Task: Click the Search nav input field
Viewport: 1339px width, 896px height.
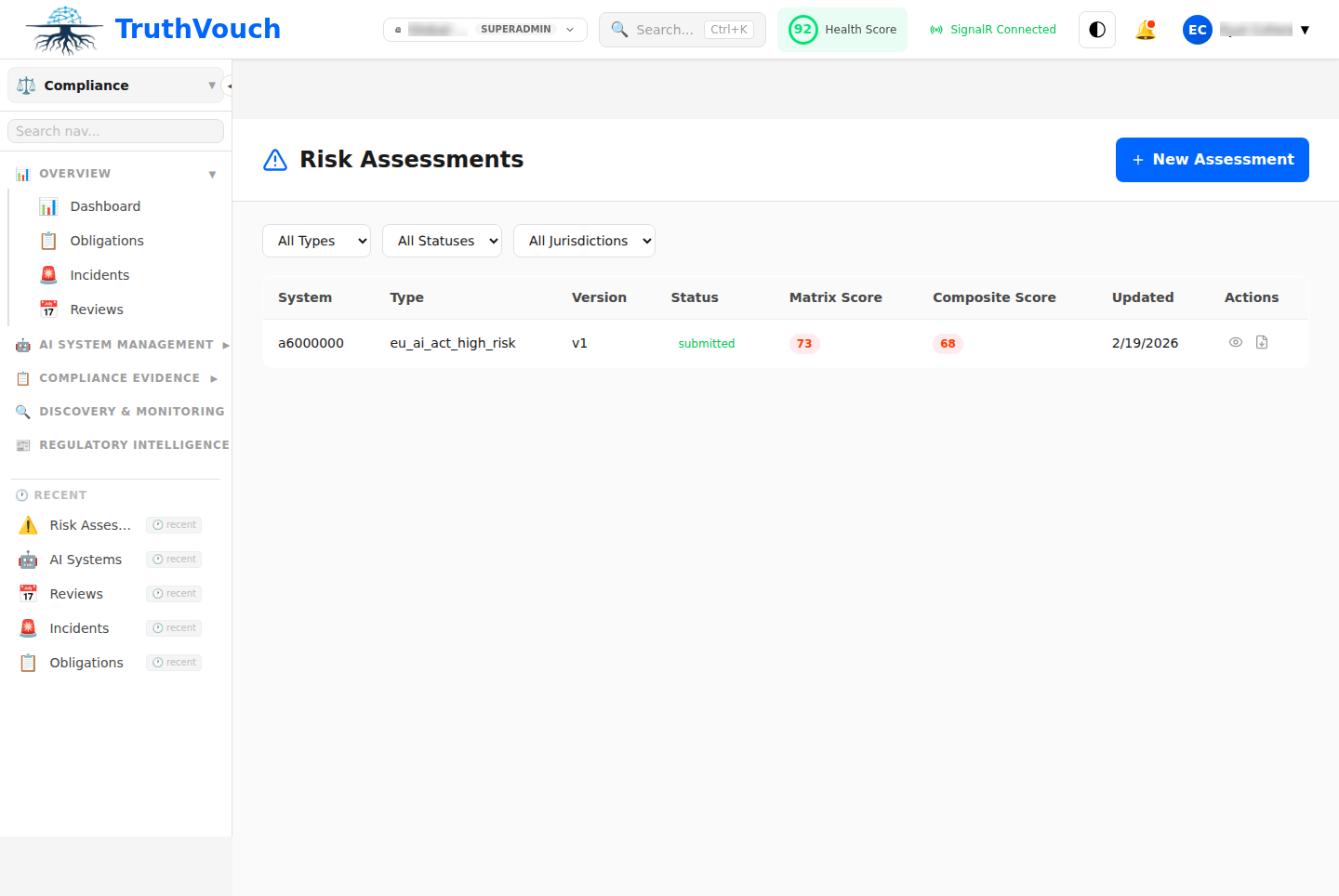Action: tap(115, 130)
